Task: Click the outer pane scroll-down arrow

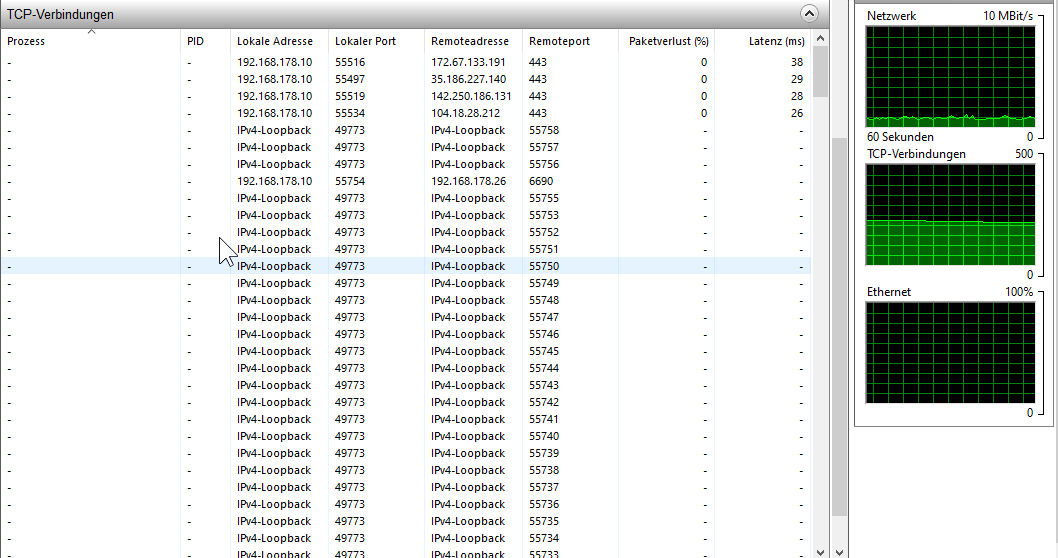Action: pos(839,551)
